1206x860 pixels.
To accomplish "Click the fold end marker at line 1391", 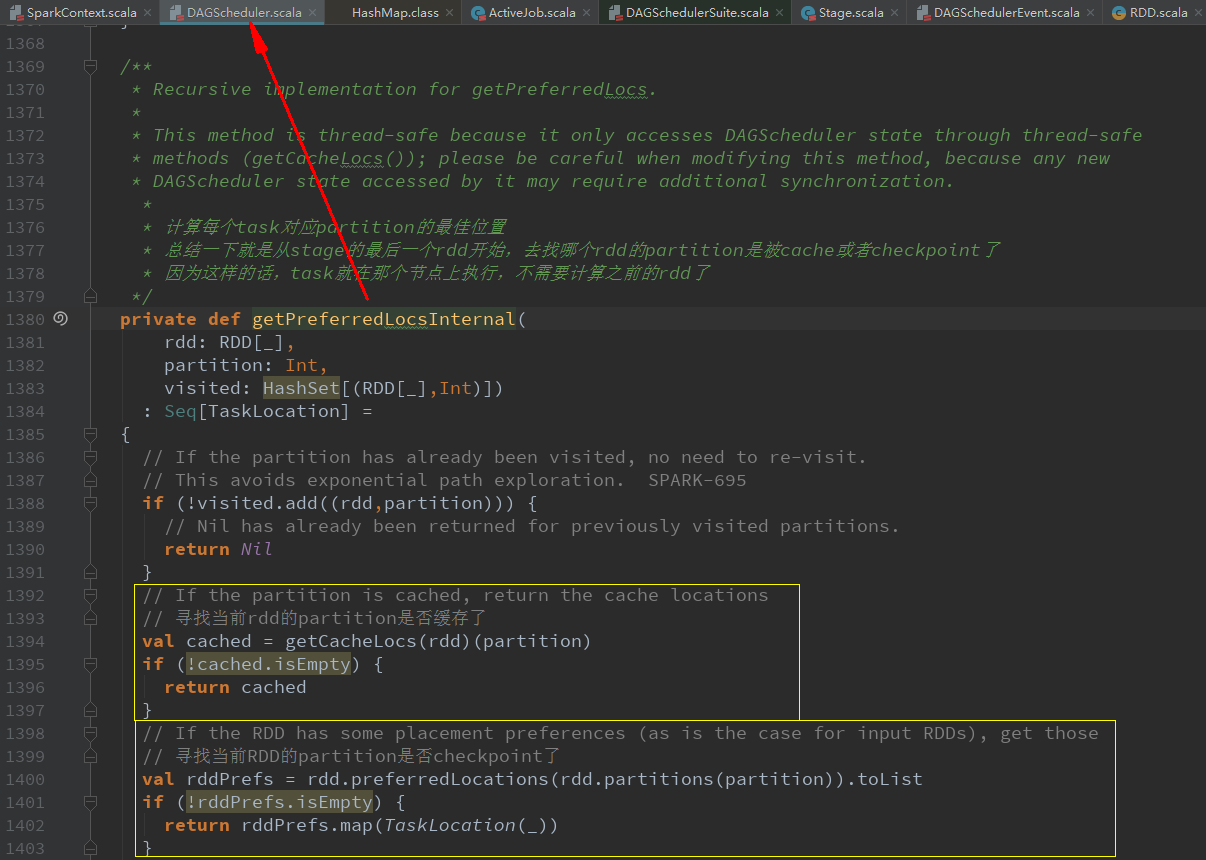I will 91,572.
